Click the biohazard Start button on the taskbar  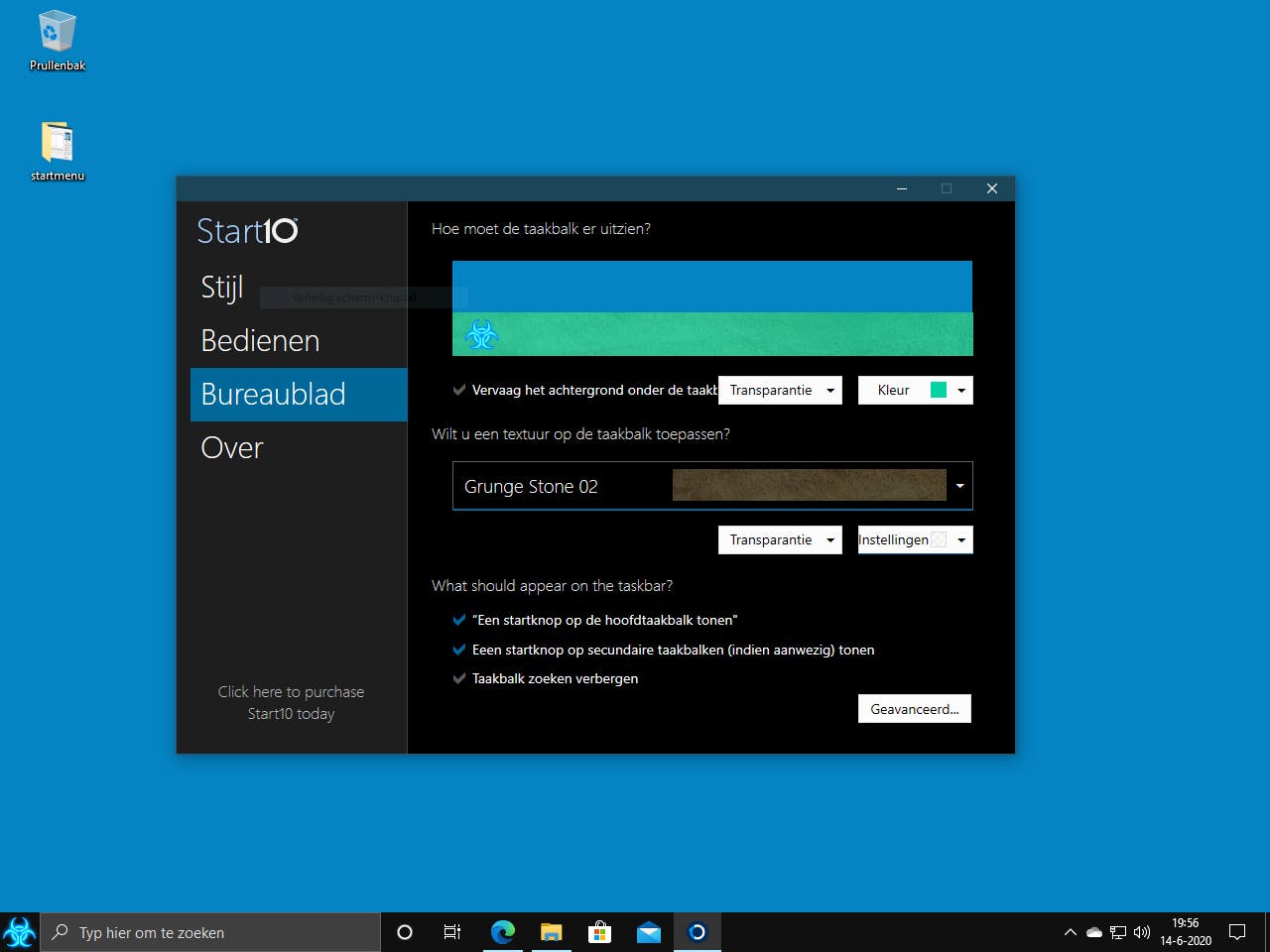tap(20, 932)
